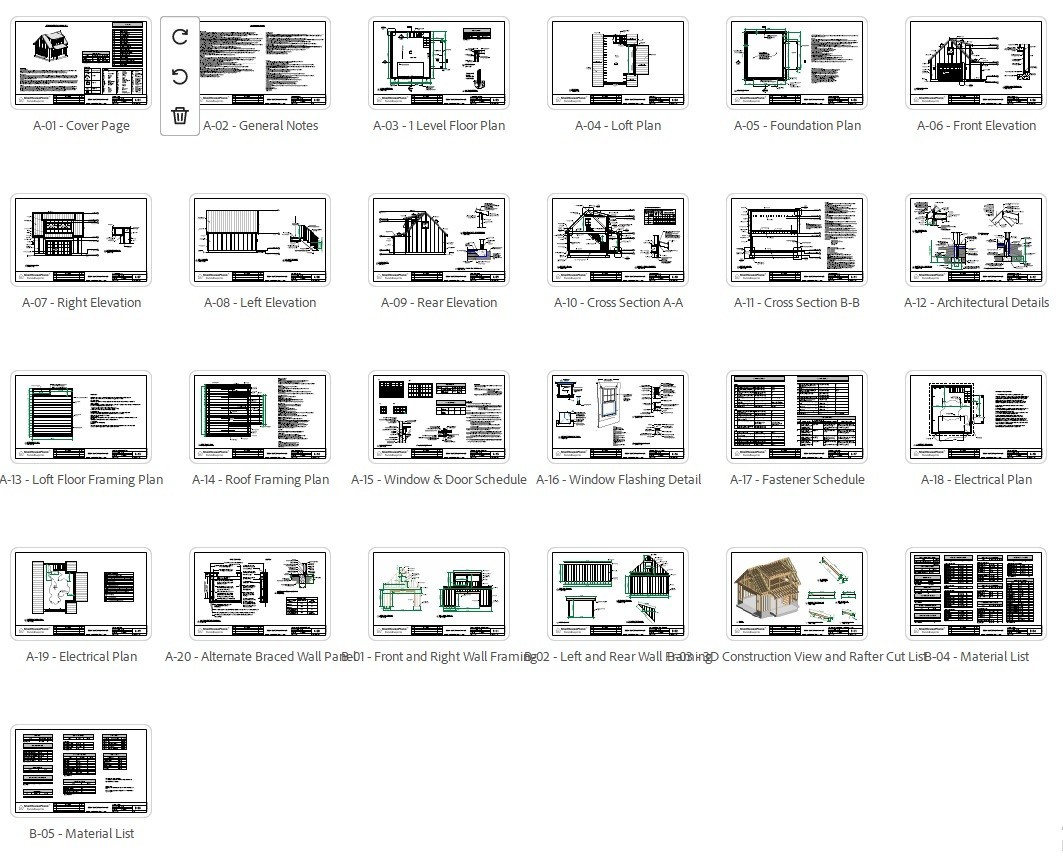This screenshot has height=868, width=1063.
Task: Select the A-14 Roof Framing Plan thumbnail
Action: tap(260, 417)
